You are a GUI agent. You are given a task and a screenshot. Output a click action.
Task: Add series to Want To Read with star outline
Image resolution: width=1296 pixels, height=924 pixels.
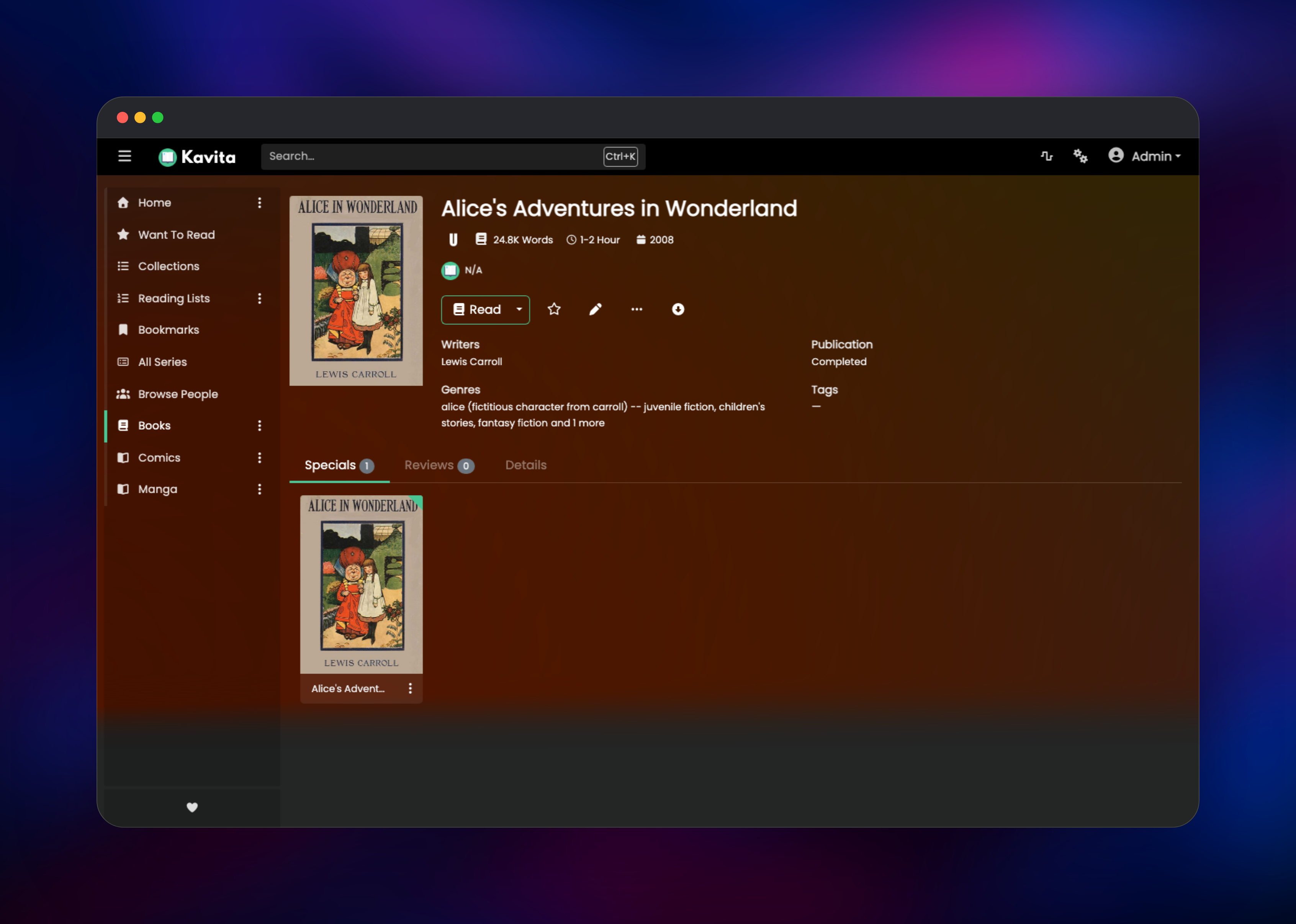[554, 309]
